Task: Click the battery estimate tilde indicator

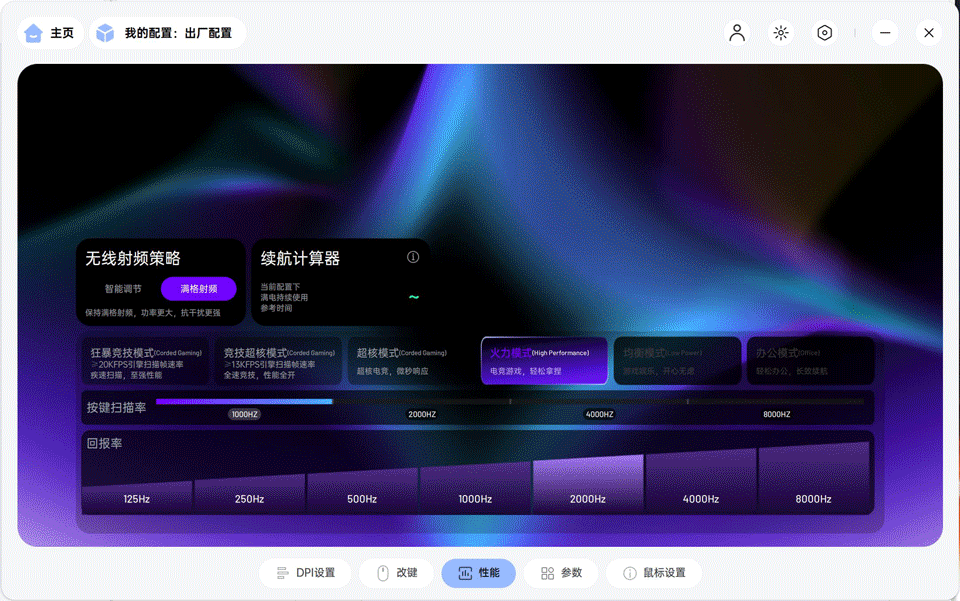Action: (x=414, y=297)
